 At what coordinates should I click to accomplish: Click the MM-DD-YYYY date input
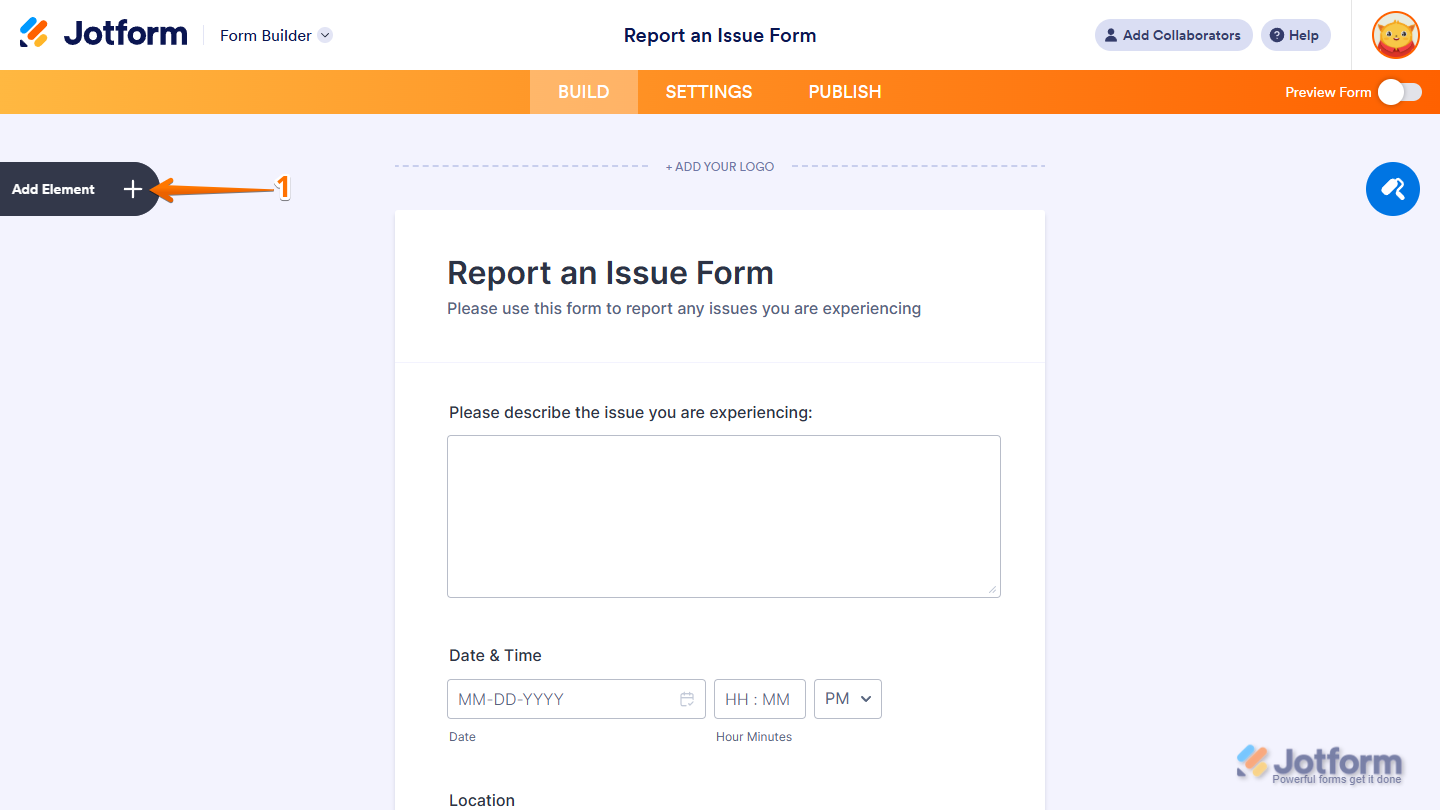coord(560,699)
